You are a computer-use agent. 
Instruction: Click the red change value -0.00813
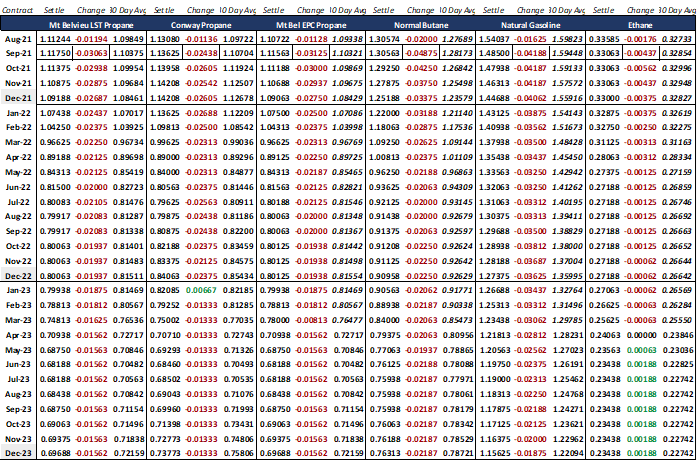311,320
